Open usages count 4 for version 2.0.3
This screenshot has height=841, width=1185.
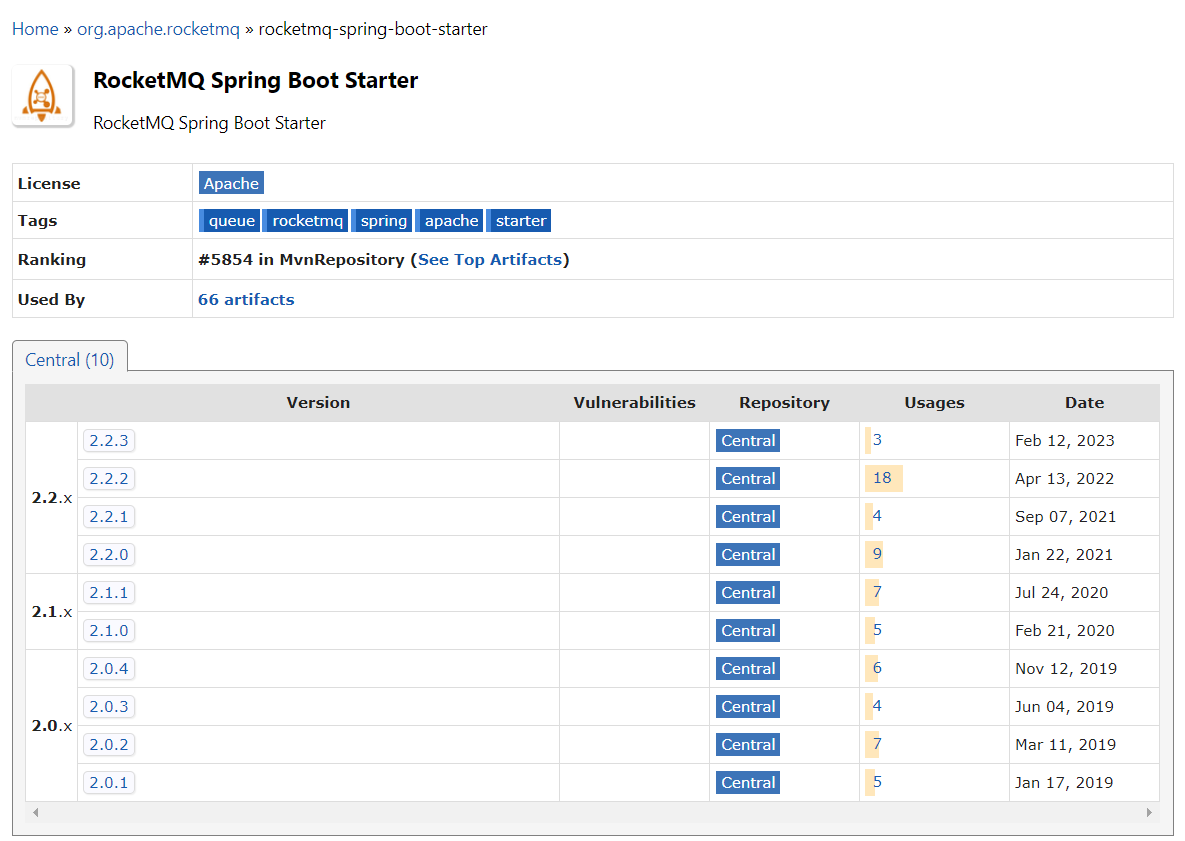tap(877, 706)
